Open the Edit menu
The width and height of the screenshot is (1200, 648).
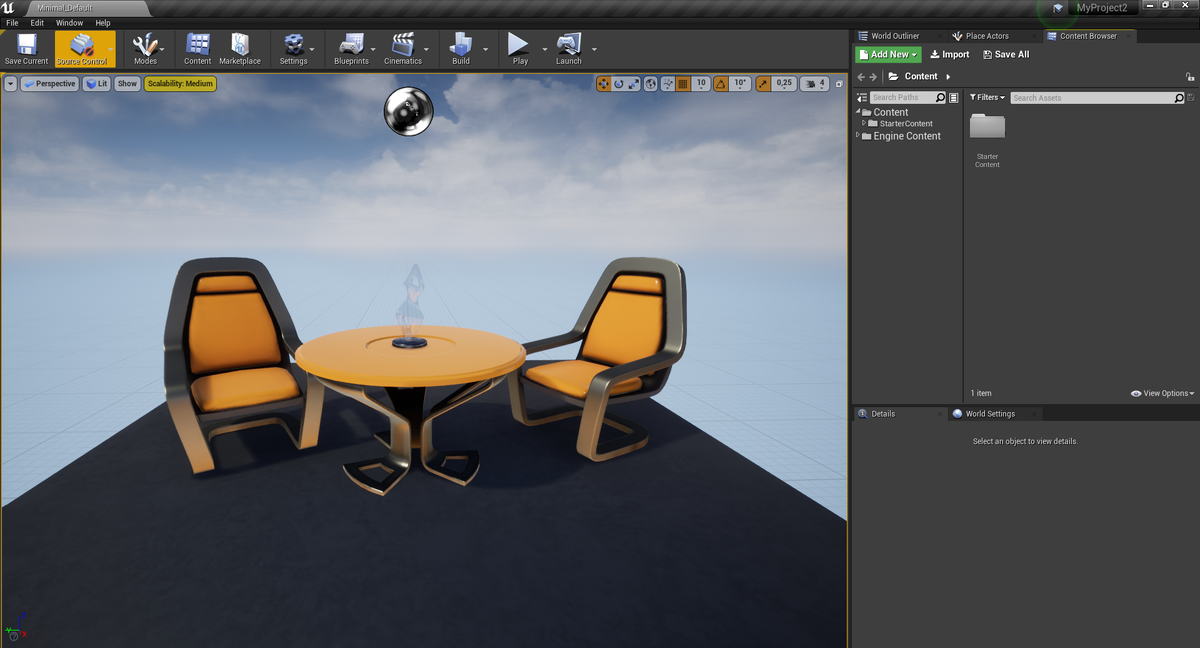point(37,23)
